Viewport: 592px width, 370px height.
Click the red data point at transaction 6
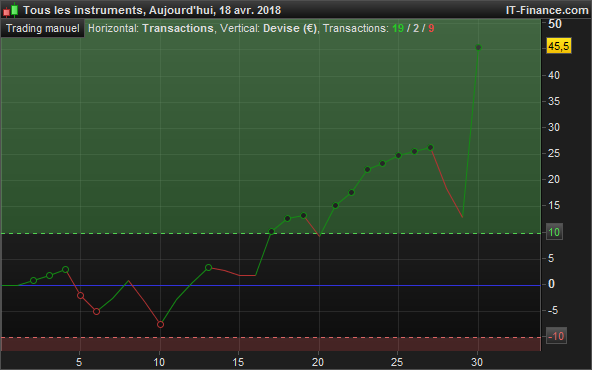point(97,311)
